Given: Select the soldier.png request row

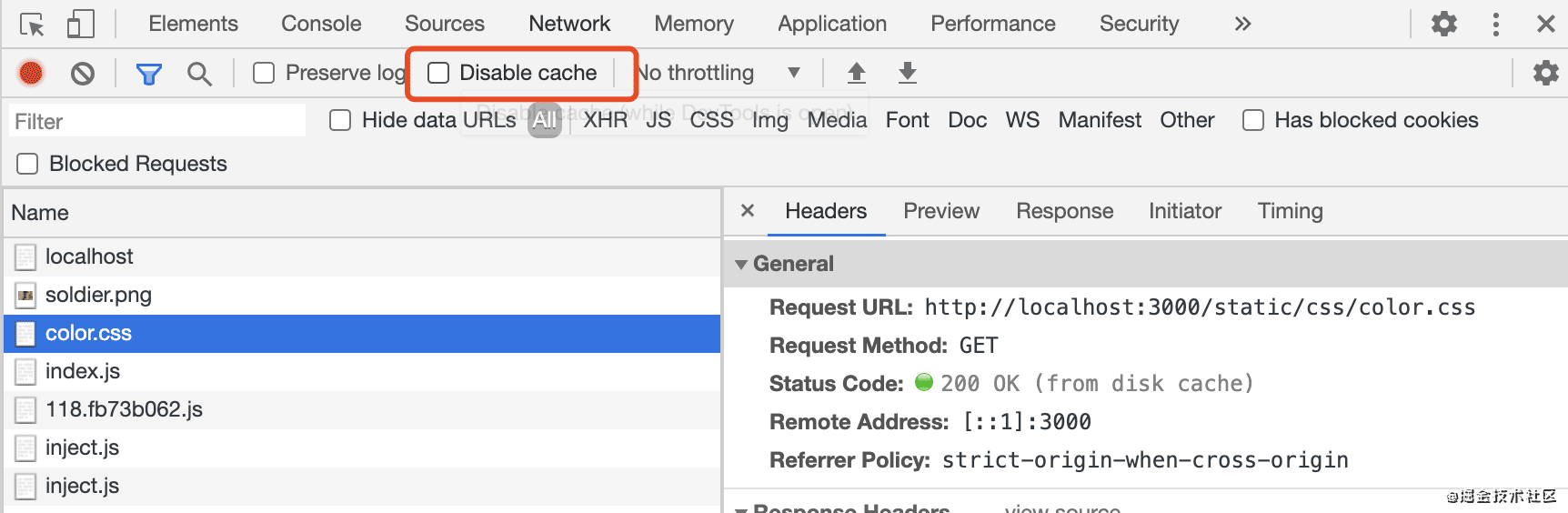Looking at the screenshot, I should pos(362,296).
